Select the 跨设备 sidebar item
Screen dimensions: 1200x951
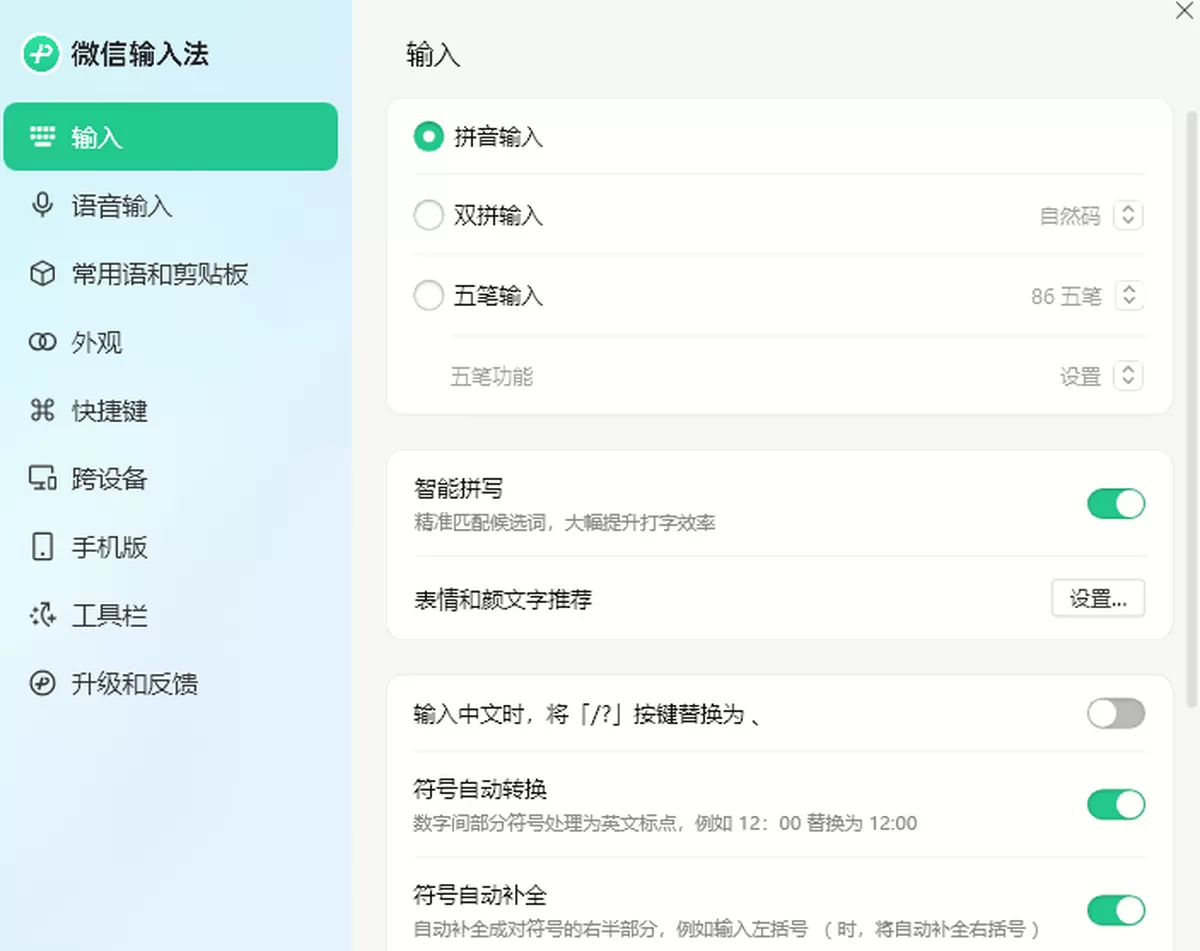[x=170, y=478]
